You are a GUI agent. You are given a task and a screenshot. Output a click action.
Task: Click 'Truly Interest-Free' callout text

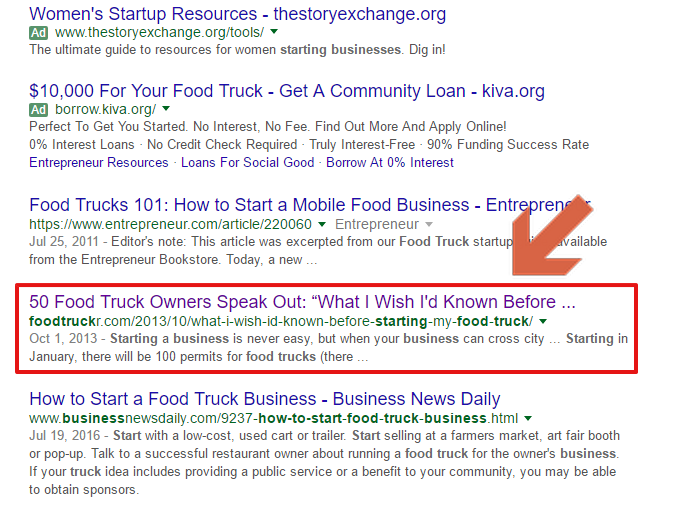click(x=362, y=145)
